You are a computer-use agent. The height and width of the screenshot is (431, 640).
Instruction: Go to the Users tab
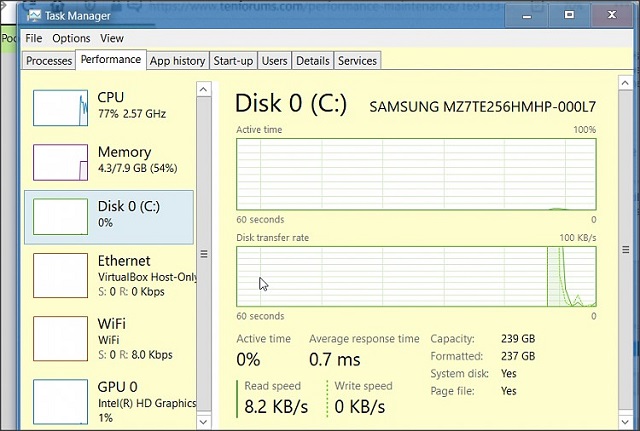(x=274, y=61)
